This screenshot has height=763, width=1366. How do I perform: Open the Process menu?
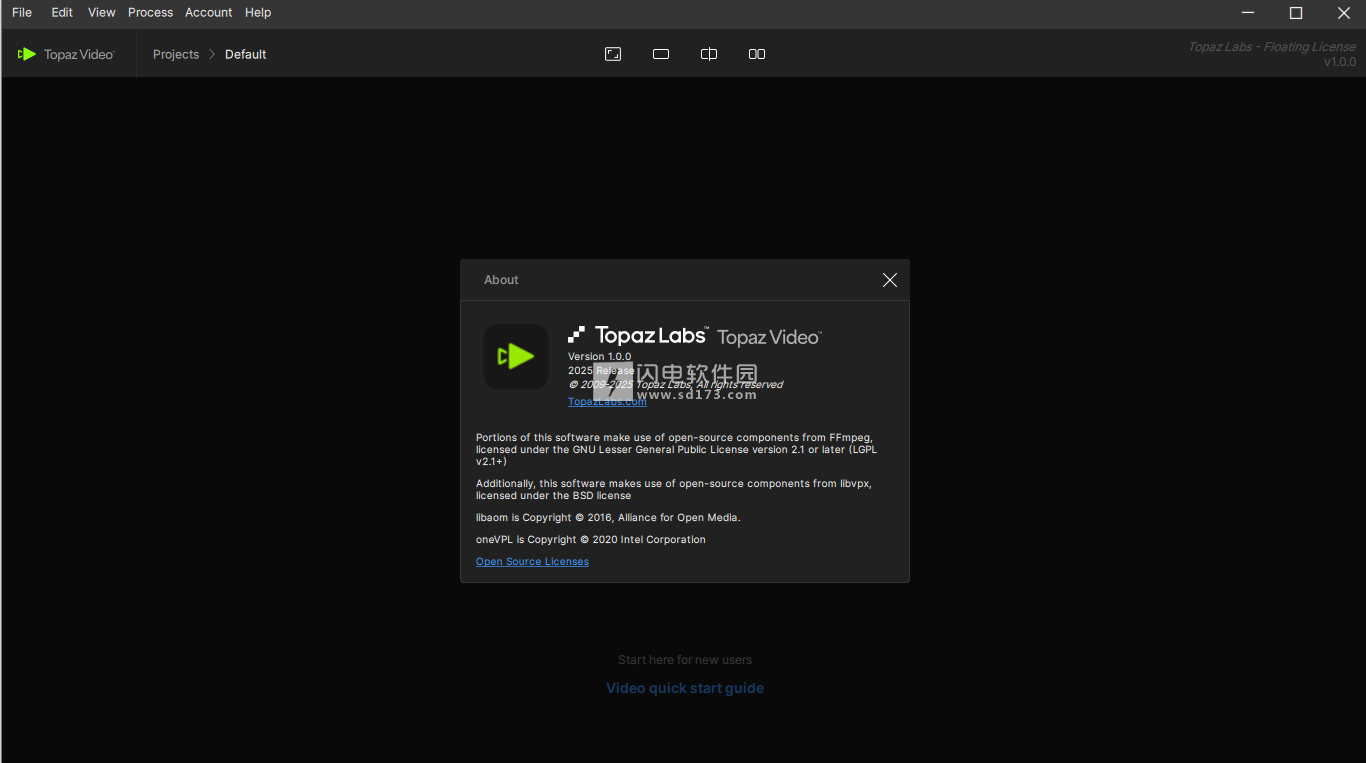tap(150, 12)
